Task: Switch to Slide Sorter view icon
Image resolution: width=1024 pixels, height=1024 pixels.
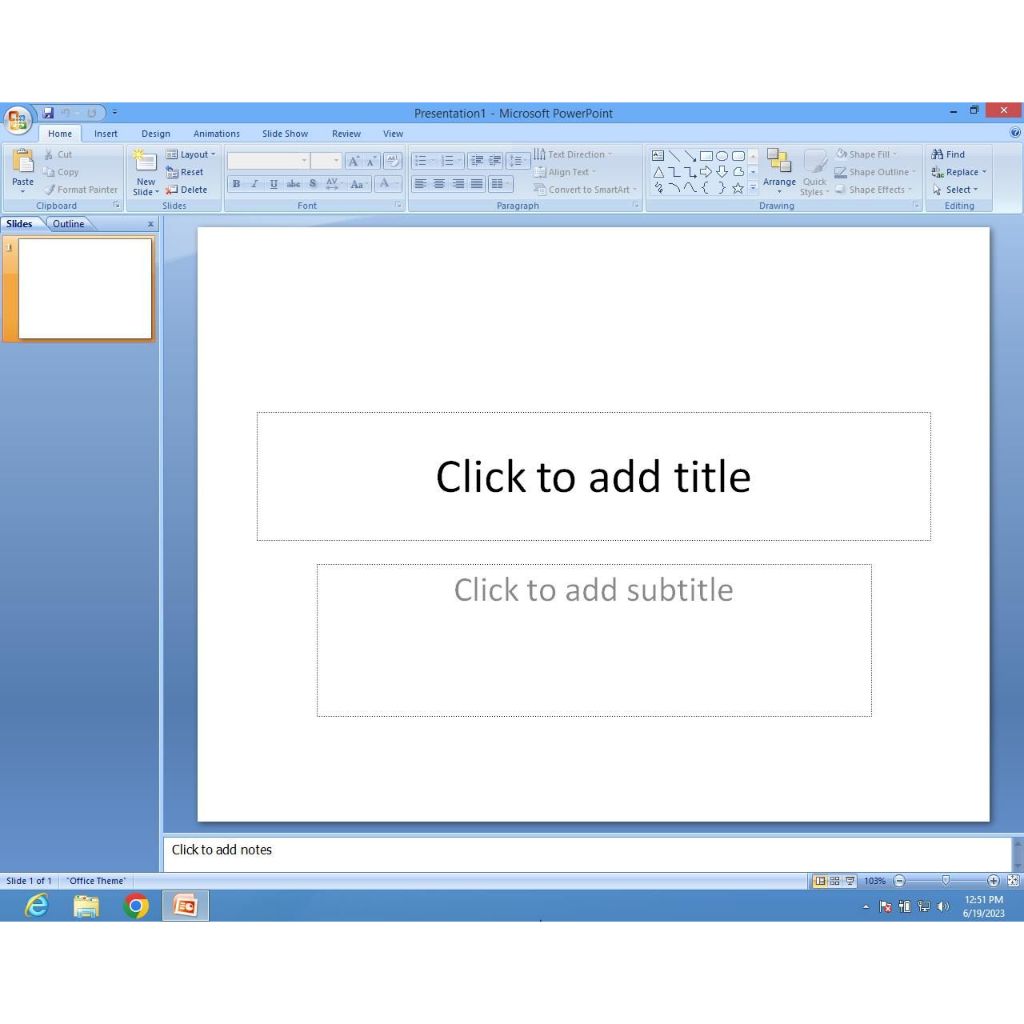Action: tap(835, 880)
